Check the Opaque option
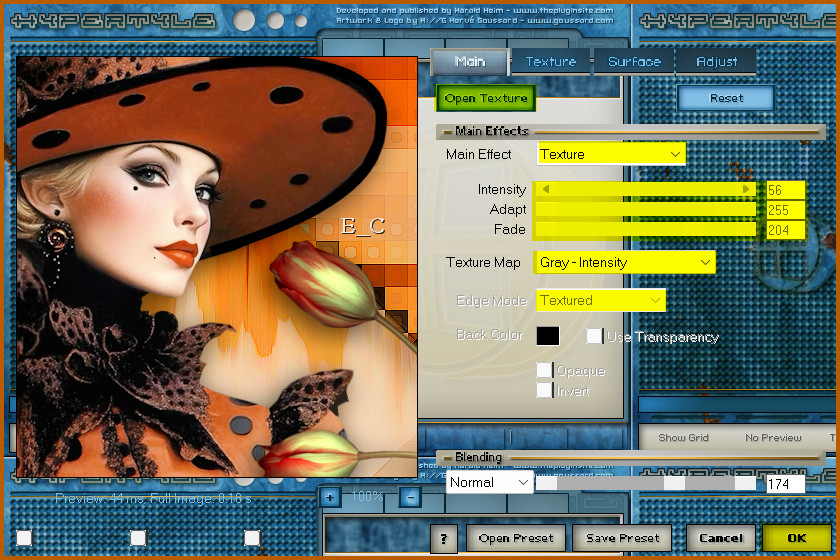Image resolution: width=840 pixels, height=560 pixels. (x=544, y=370)
